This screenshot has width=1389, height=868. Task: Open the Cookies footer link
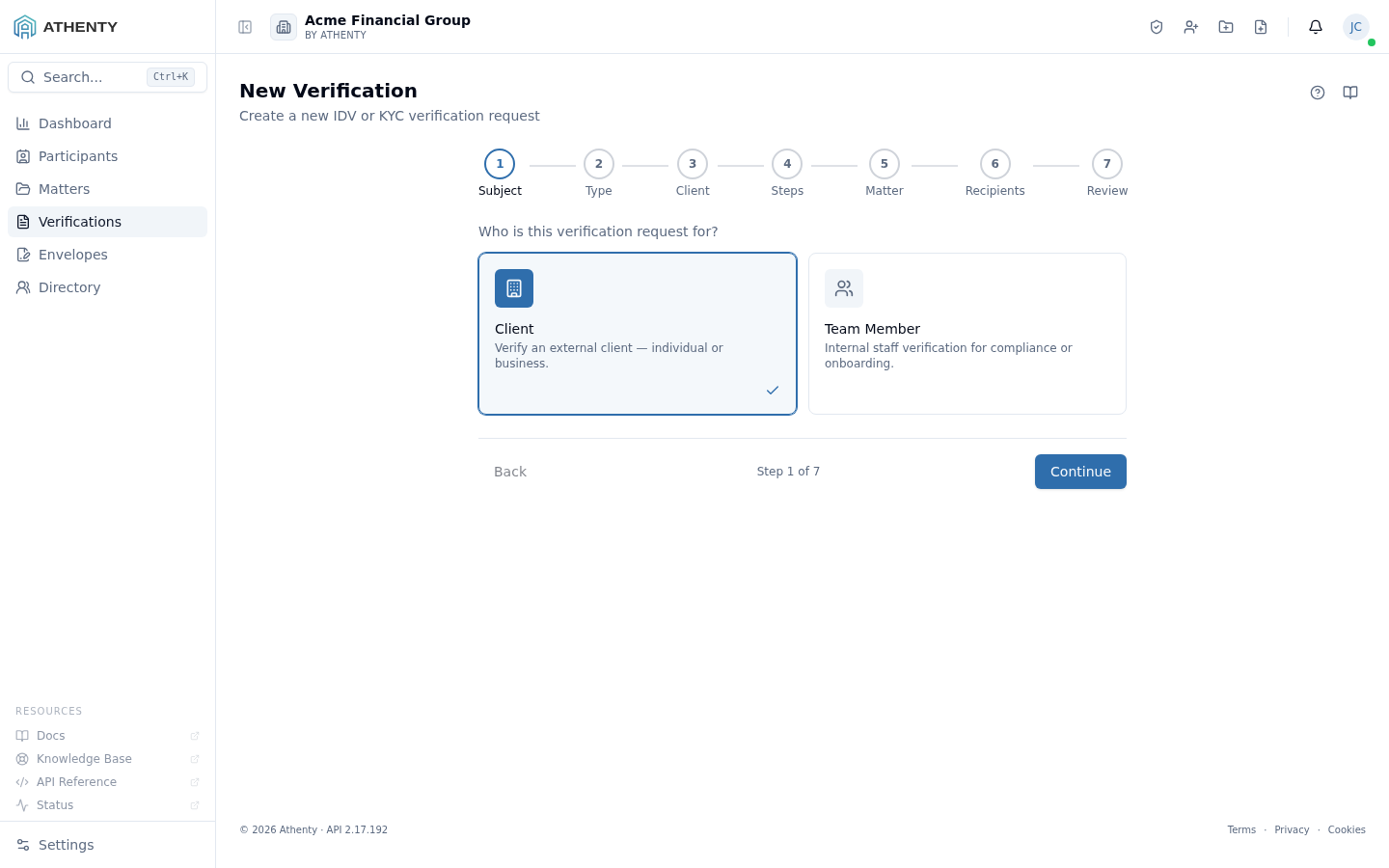[x=1347, y=829]
